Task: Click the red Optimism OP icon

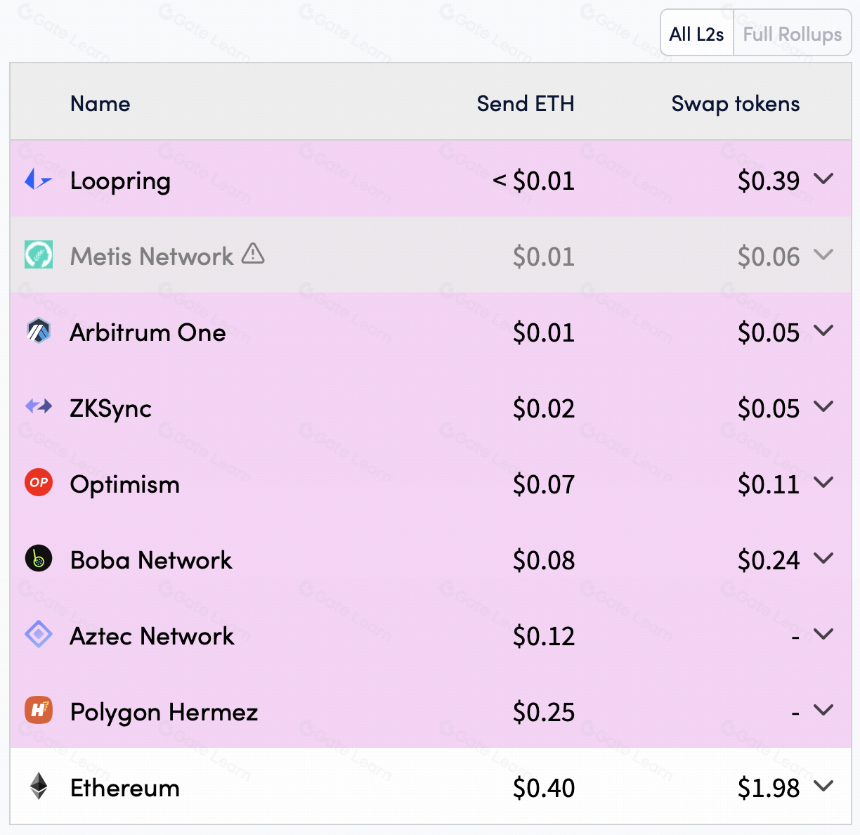Action: [x=38, y=482]
